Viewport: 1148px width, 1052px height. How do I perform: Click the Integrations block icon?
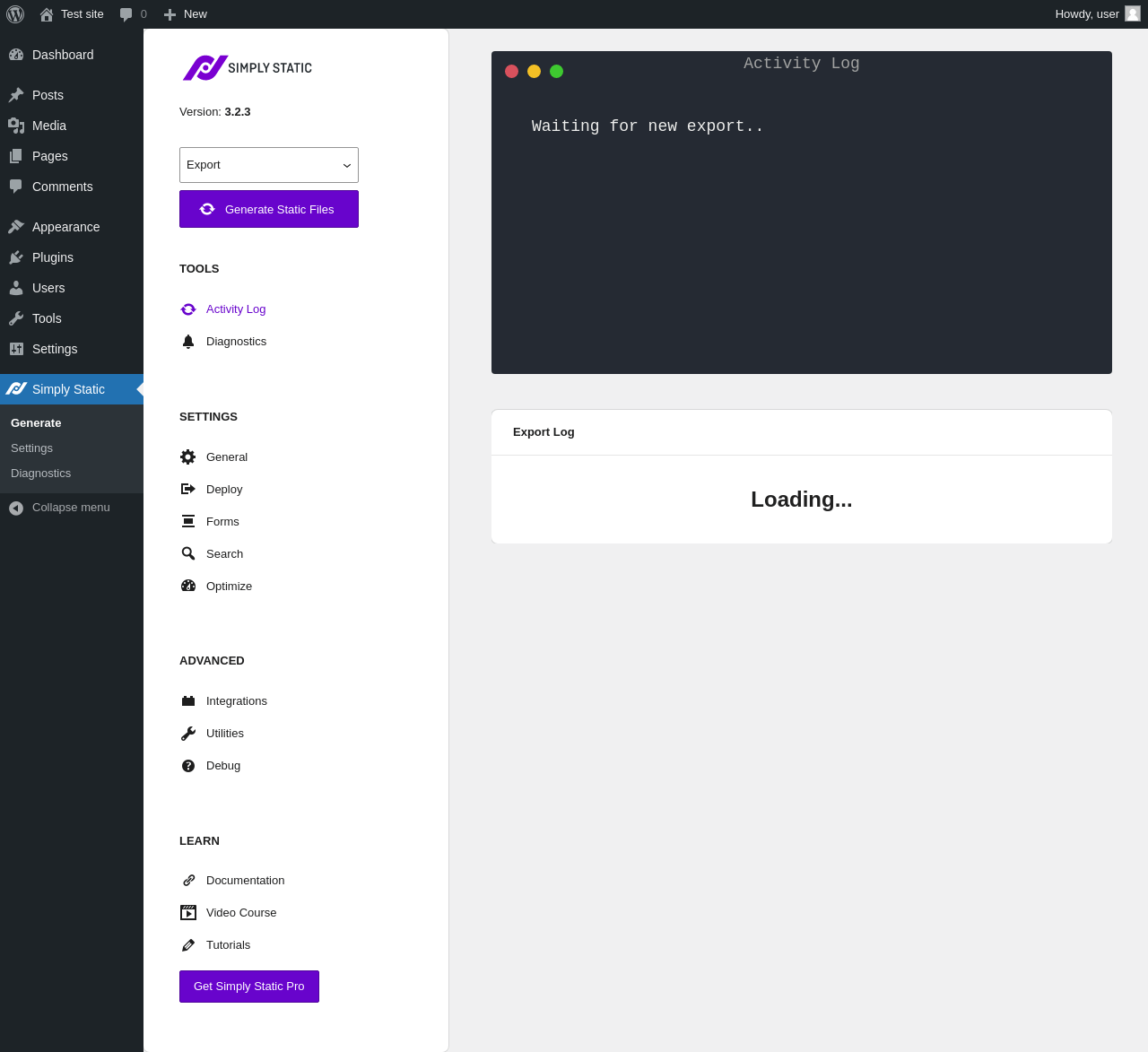(188, 701)
